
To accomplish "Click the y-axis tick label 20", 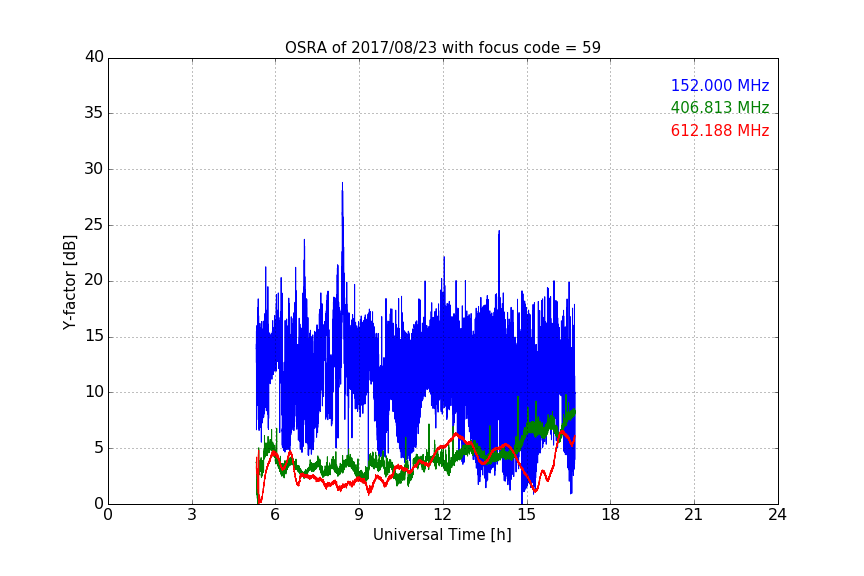I will [x=94, y=281].
